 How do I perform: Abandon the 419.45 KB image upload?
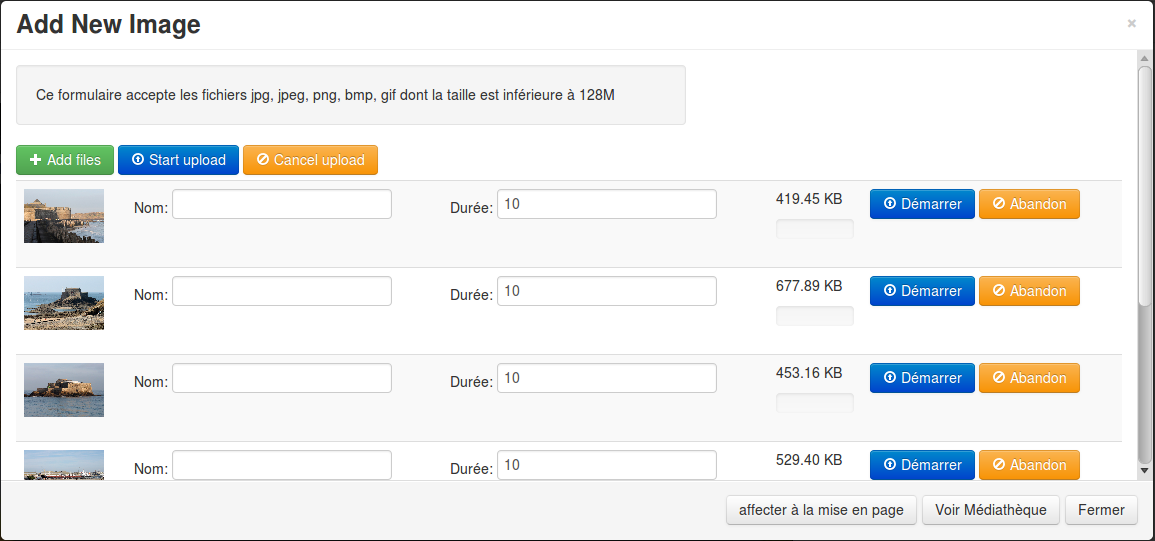(x=1029, y=204)
